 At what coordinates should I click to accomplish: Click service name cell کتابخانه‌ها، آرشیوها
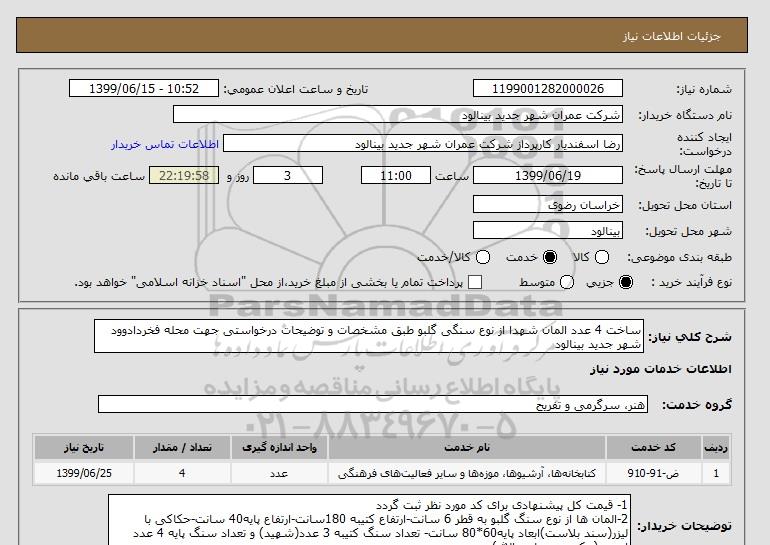467,473
